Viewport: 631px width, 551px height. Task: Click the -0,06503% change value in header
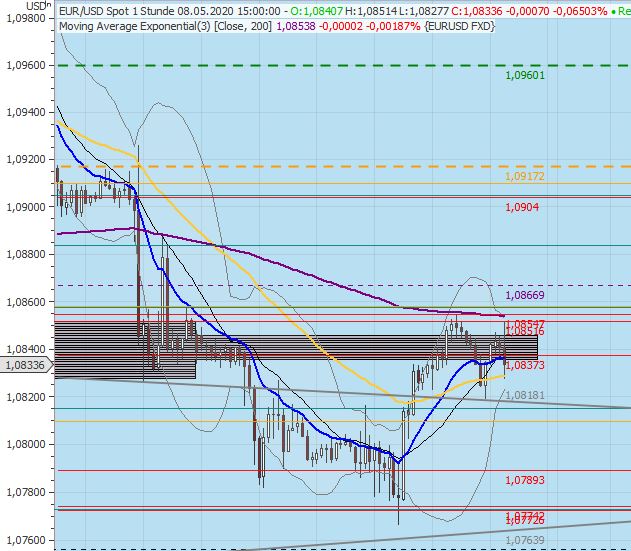(580, 11)
